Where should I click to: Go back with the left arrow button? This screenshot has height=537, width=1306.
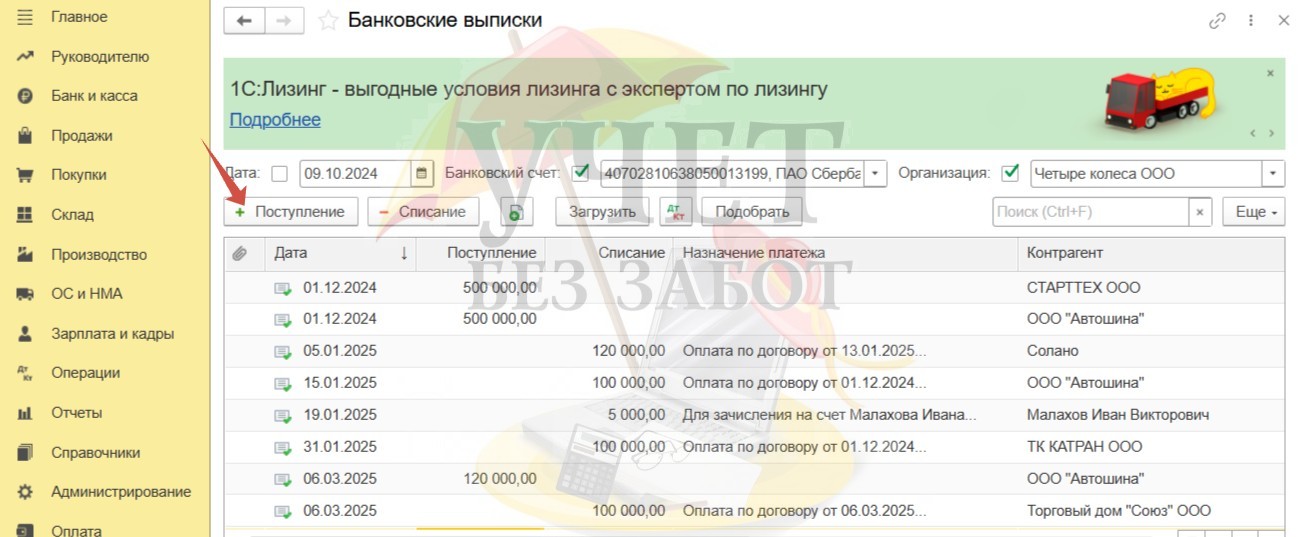tap(244, 20)
